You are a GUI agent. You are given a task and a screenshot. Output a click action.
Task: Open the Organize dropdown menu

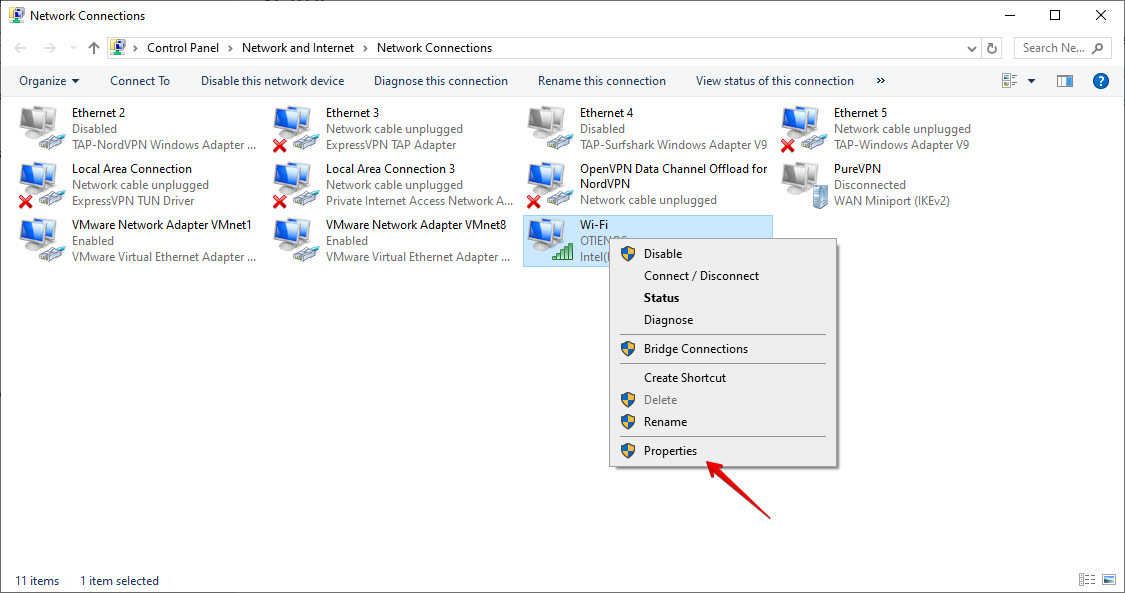(49, 81)
